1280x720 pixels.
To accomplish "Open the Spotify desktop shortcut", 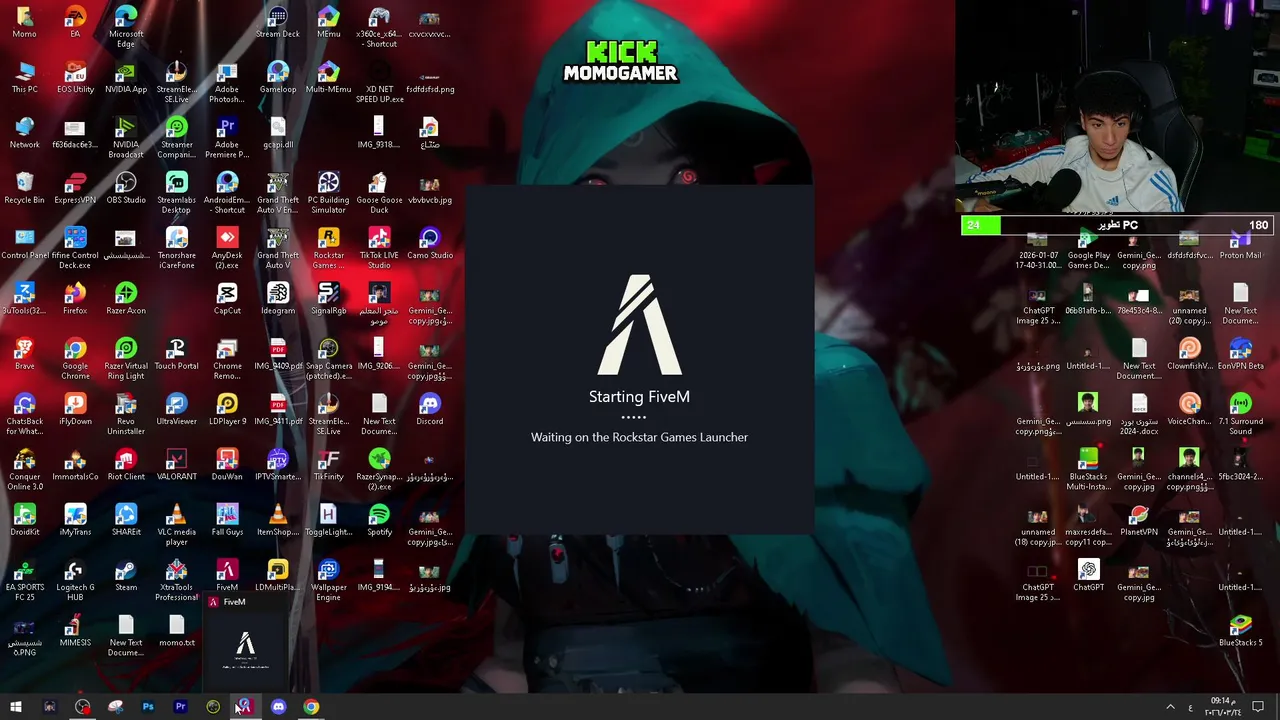I will [x=379, y=520].
